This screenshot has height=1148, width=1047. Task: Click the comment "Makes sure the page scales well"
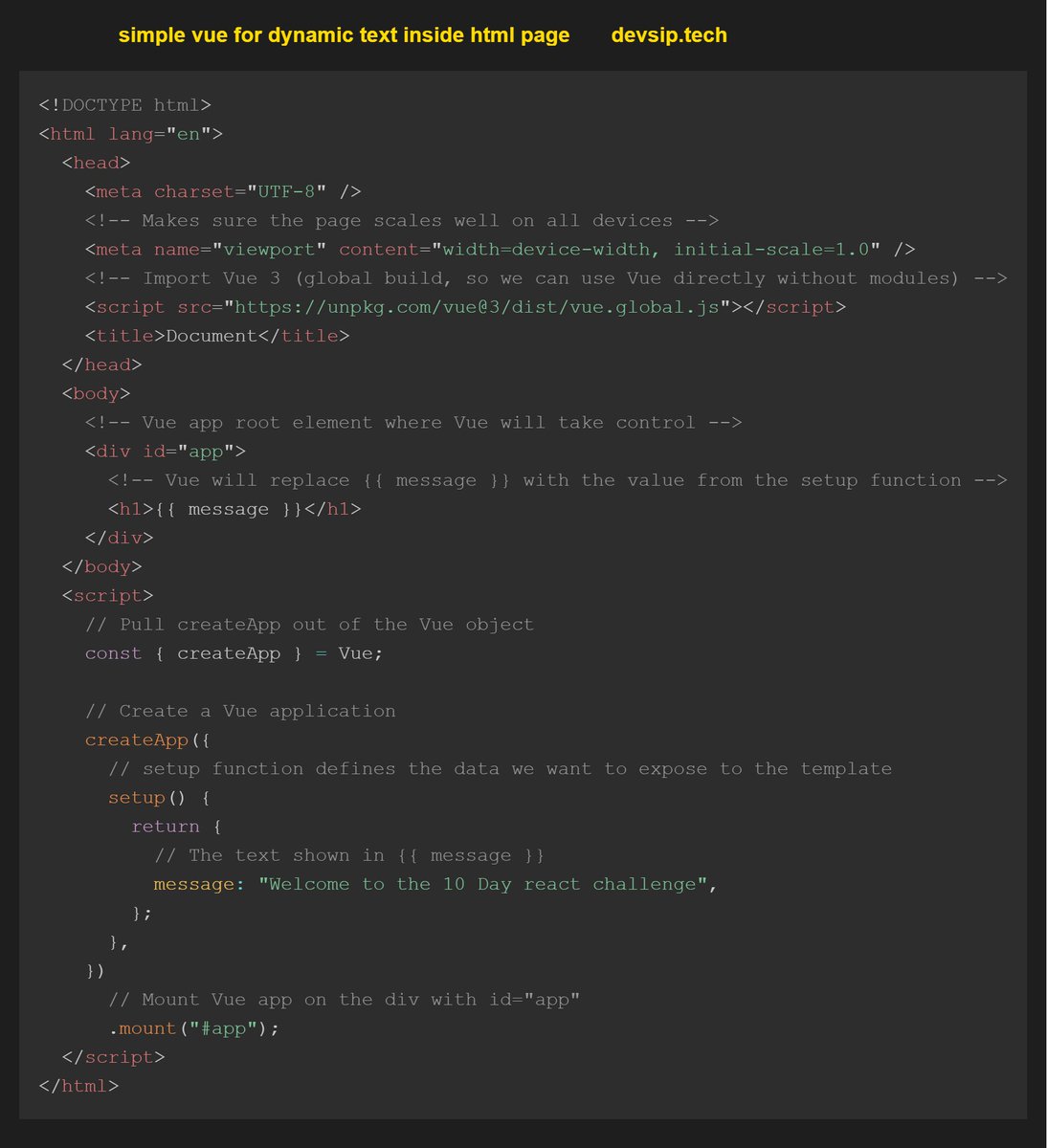tap(402, 220)
